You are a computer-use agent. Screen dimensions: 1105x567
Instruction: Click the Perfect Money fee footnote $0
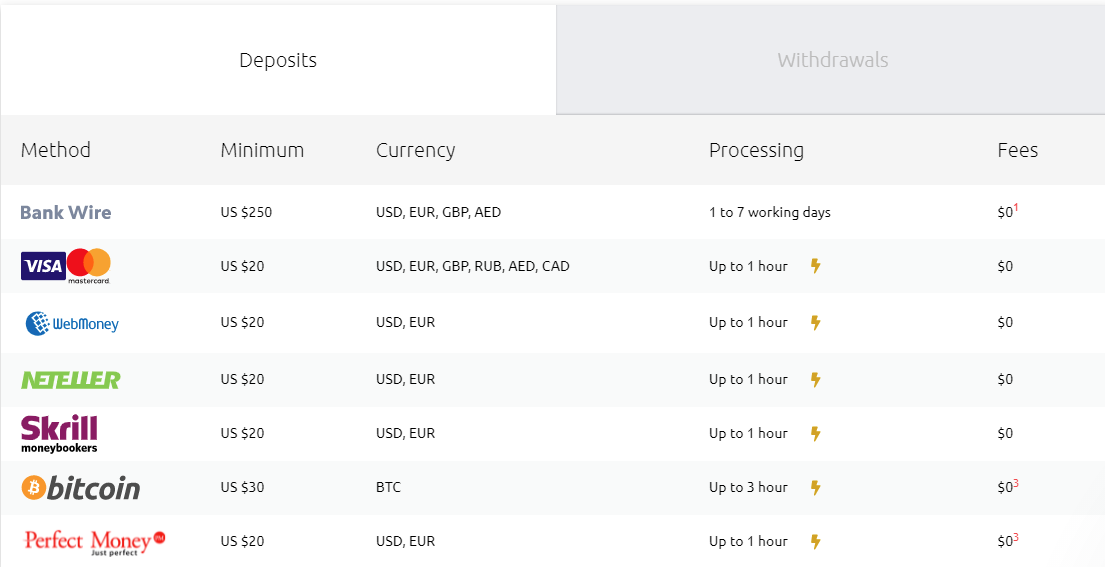(x=1008, y=541)
